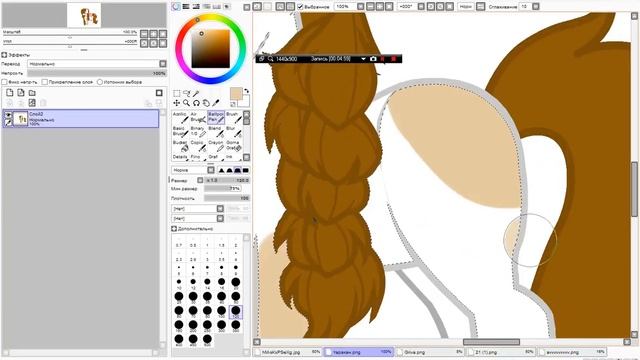This screenshot has height=360, width=640.
Task: Enable clipping group layer checkbox
Action: (x=44, y=82)
